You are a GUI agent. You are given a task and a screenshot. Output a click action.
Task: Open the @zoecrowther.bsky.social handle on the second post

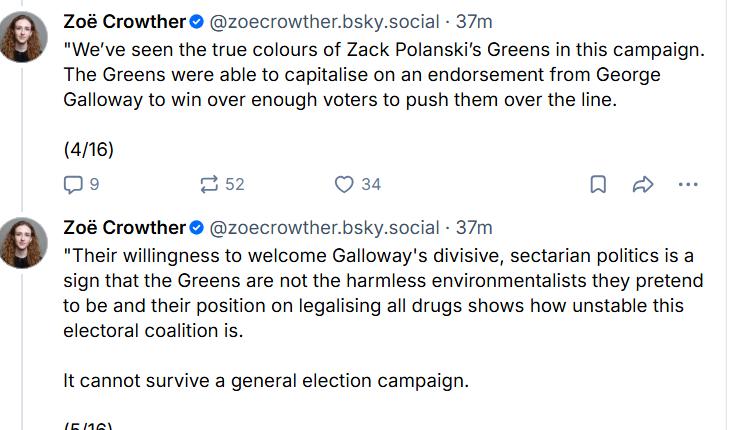324,227
